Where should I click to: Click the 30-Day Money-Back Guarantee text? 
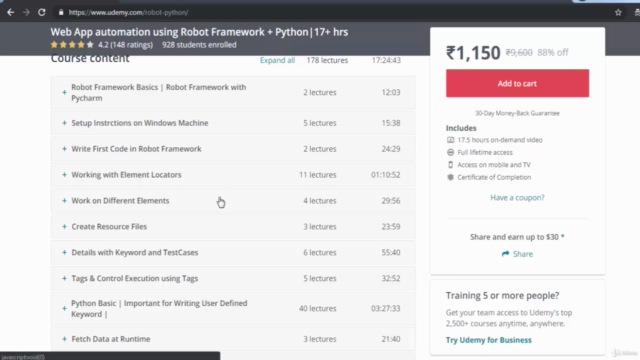coord(517,113)
